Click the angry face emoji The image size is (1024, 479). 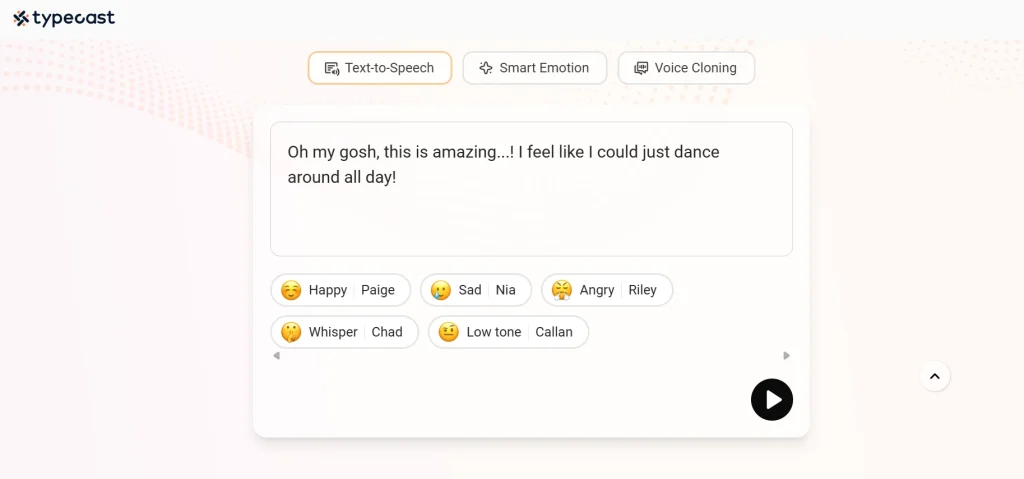(x=562, y=290)
